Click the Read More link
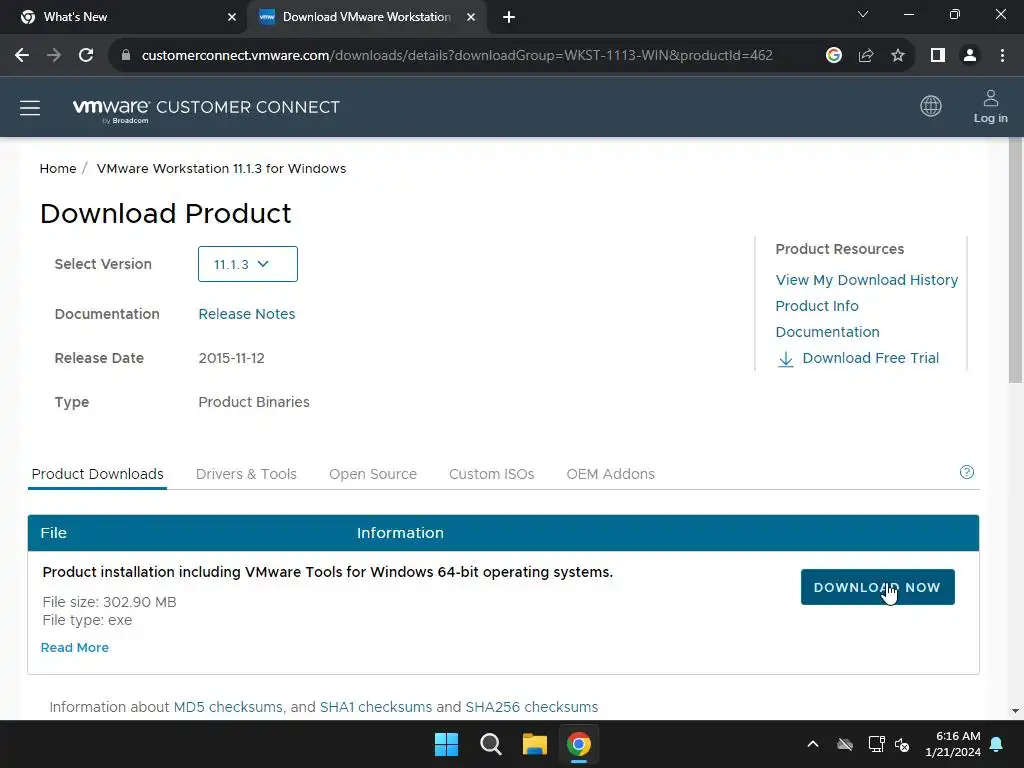 (75, 648)
